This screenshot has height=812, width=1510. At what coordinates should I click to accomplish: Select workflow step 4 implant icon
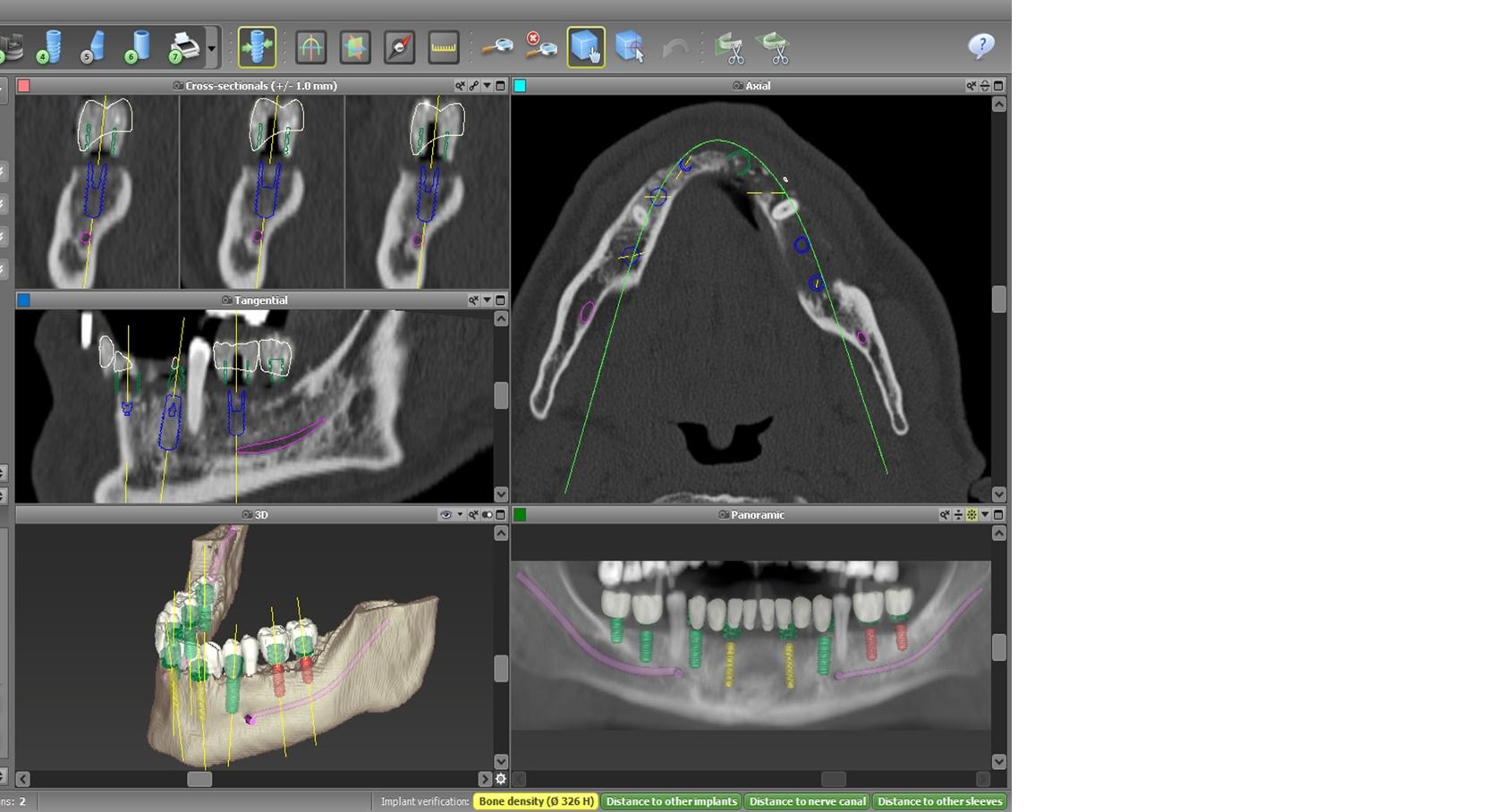point(50,47)
